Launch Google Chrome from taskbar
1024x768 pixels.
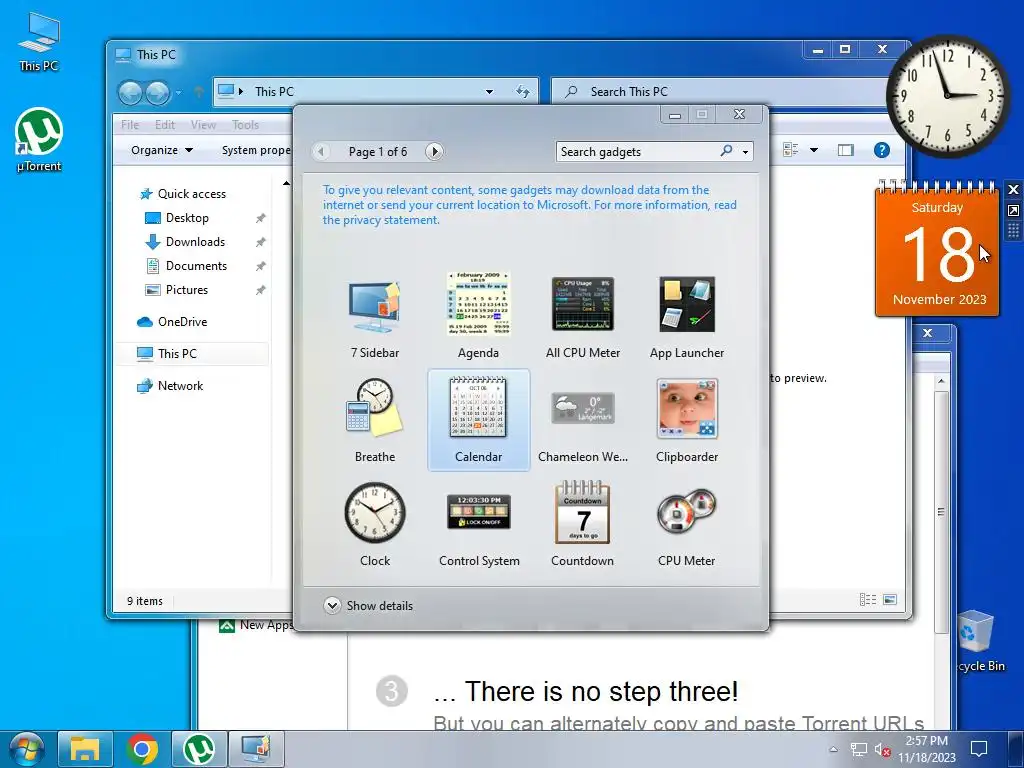pos(142,749)
